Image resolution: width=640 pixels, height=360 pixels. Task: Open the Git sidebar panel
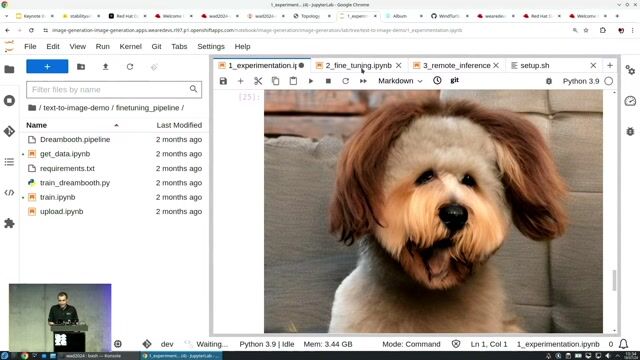[9, 131]
